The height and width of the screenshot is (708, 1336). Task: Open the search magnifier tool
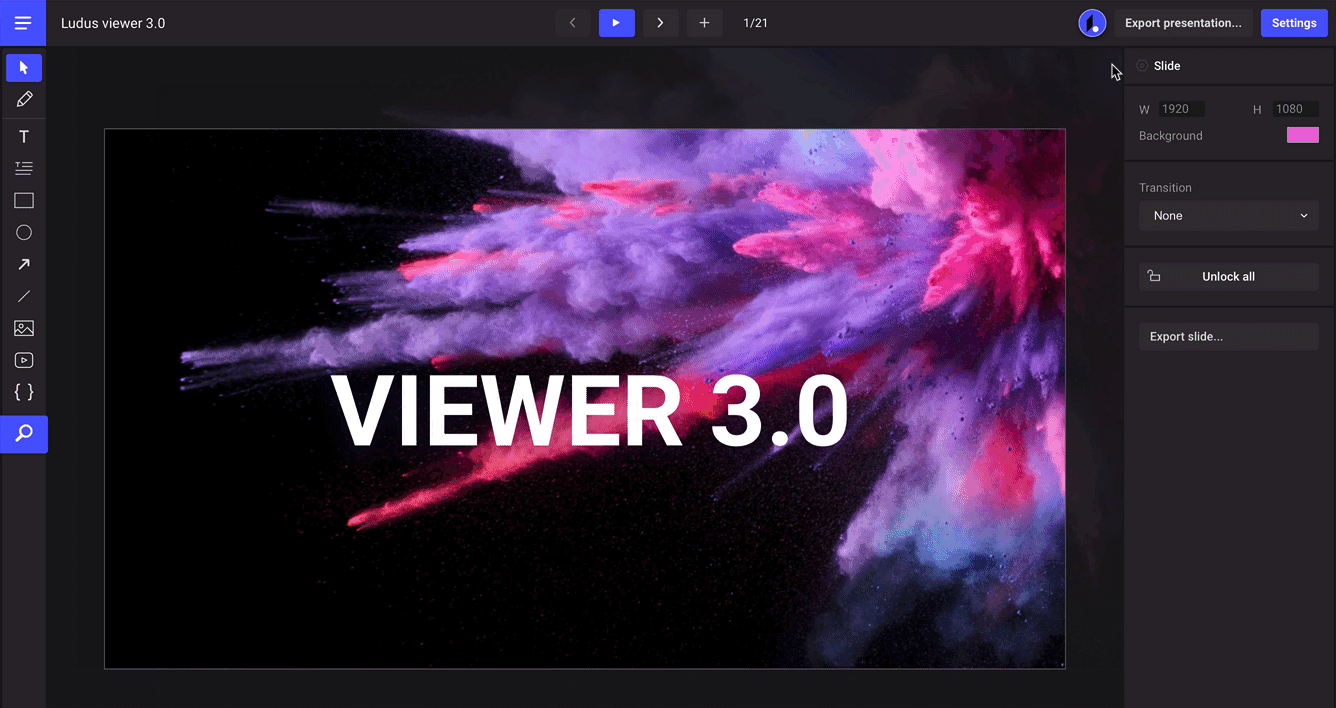(24, 434)
